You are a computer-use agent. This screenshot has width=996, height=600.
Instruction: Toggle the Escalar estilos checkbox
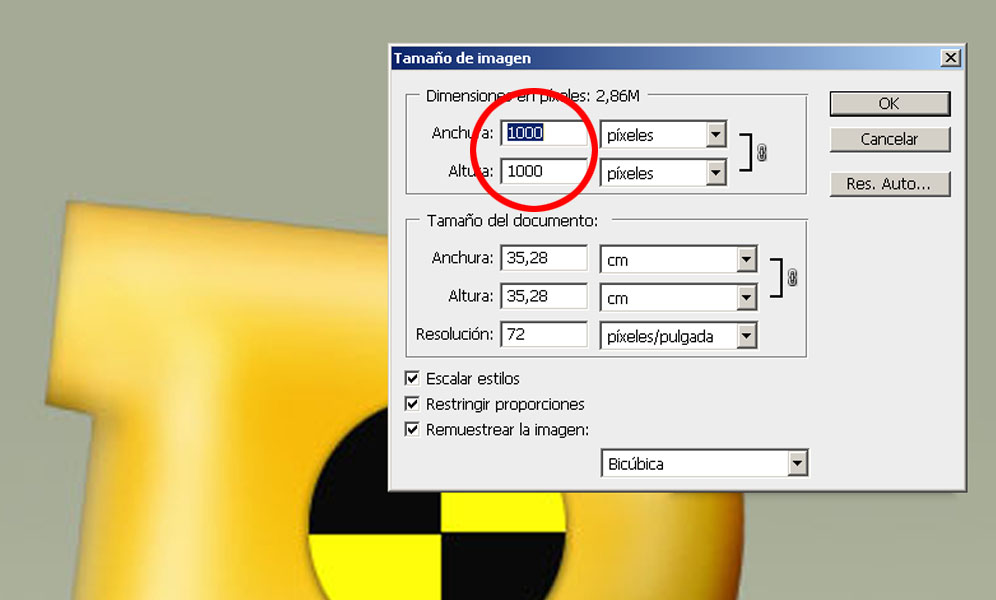pyautogui.click(x=412, y=378)
